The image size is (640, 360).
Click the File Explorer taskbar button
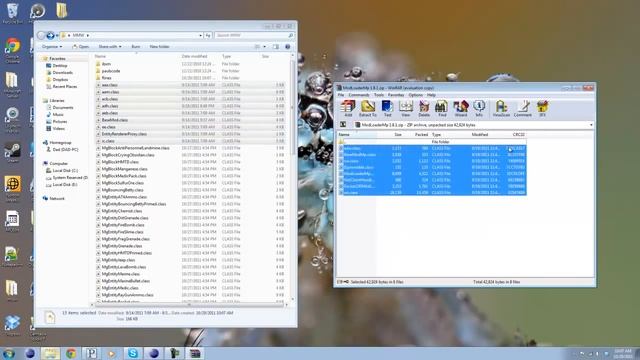(x=50, y=353)
